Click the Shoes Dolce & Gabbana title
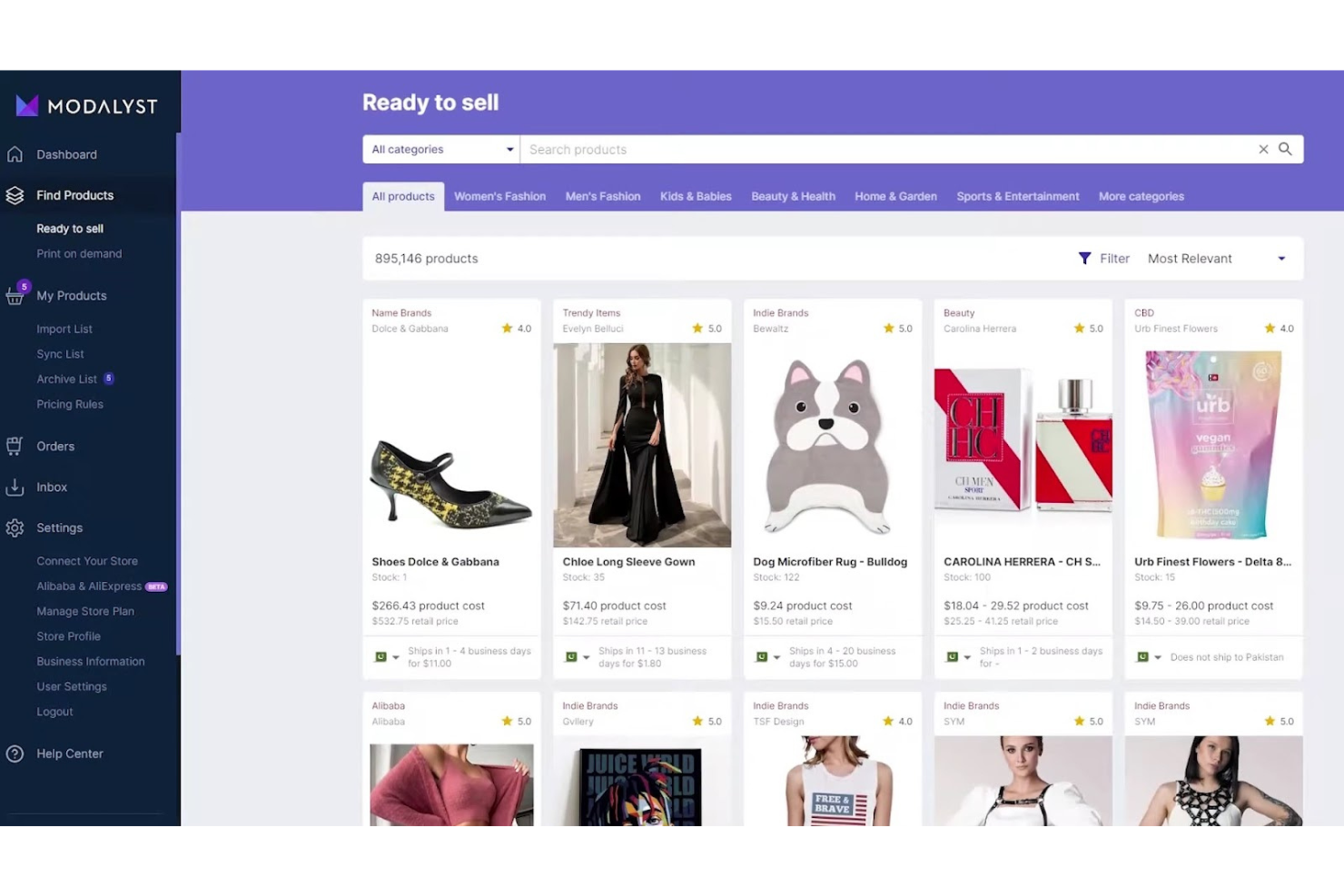 [x=435, y=562]
